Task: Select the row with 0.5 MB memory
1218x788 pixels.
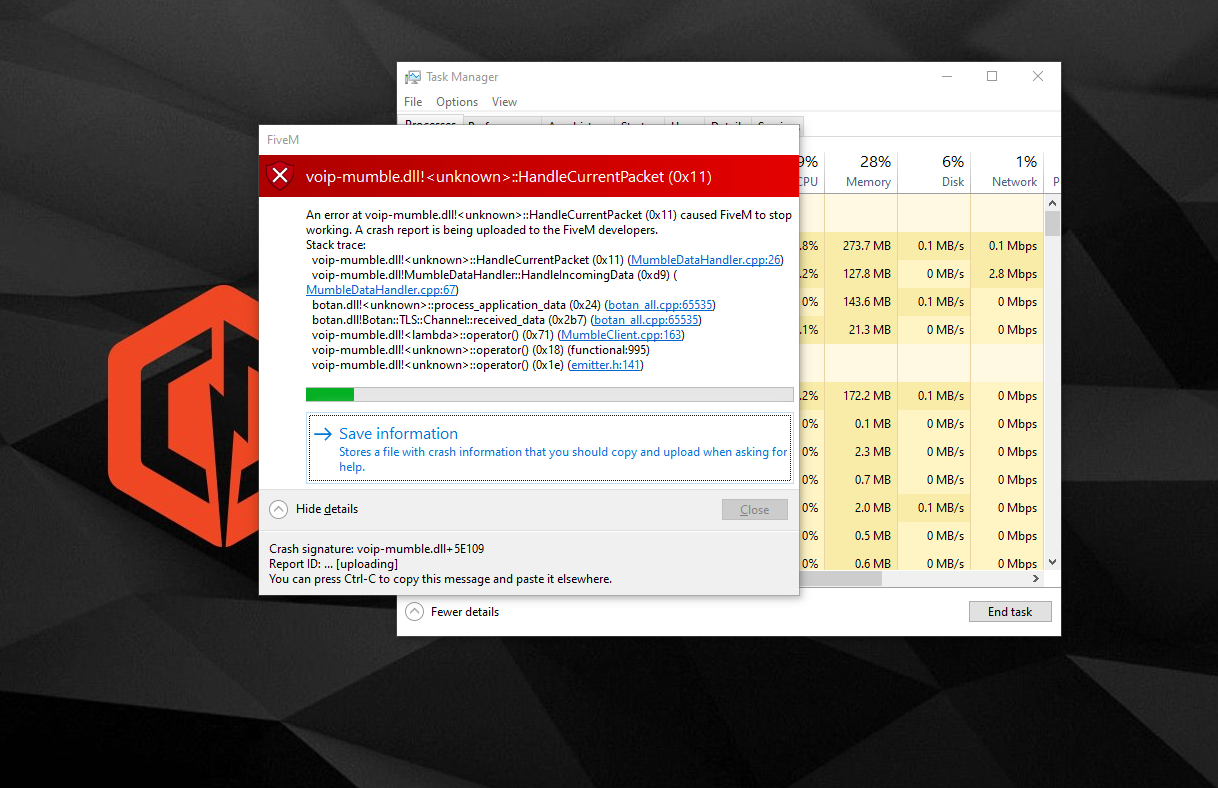Action: click(x=921, y=535)
